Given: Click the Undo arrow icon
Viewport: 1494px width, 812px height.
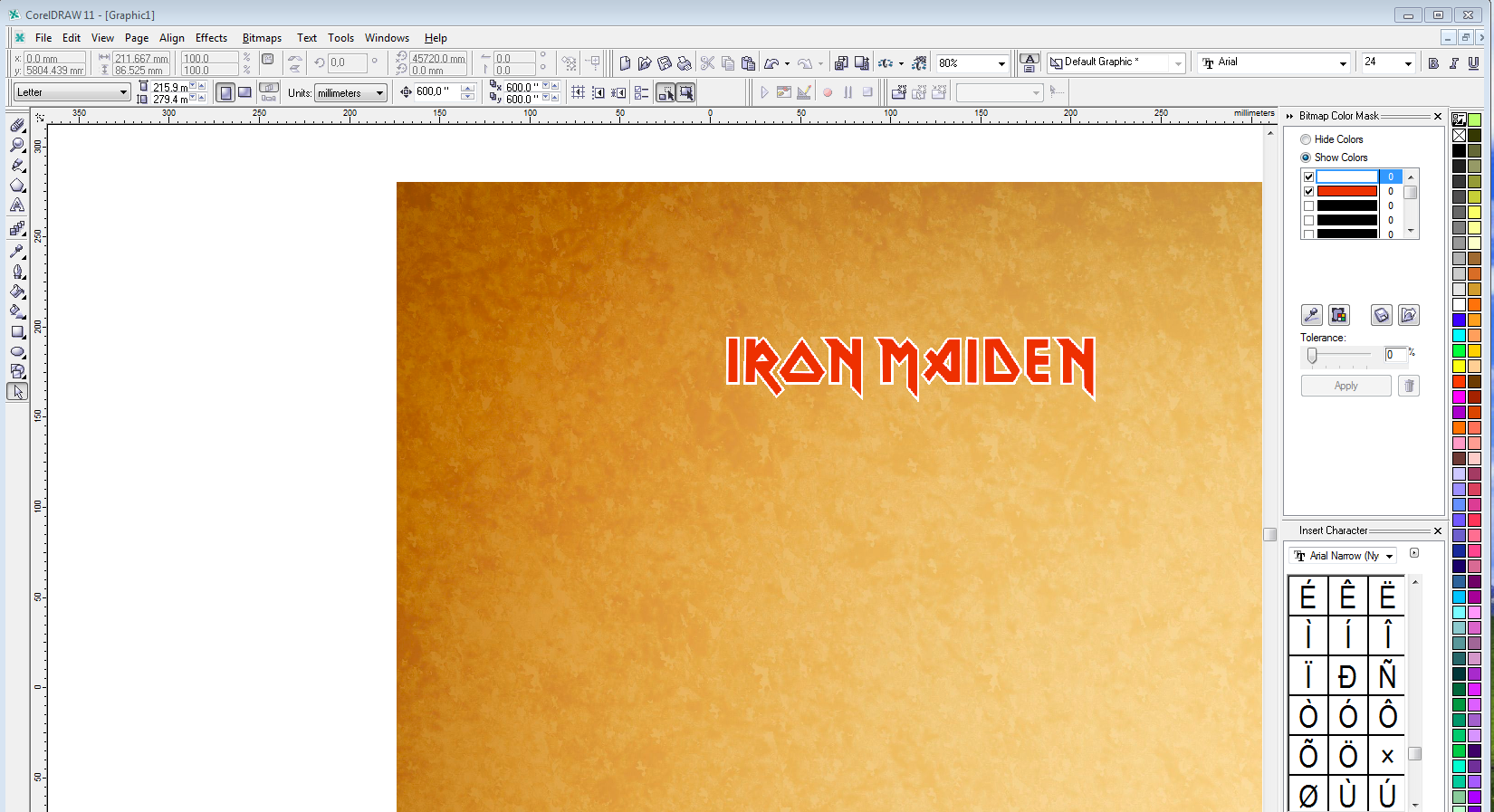Looking at the screenshot, I should click(x=772, y=63).
